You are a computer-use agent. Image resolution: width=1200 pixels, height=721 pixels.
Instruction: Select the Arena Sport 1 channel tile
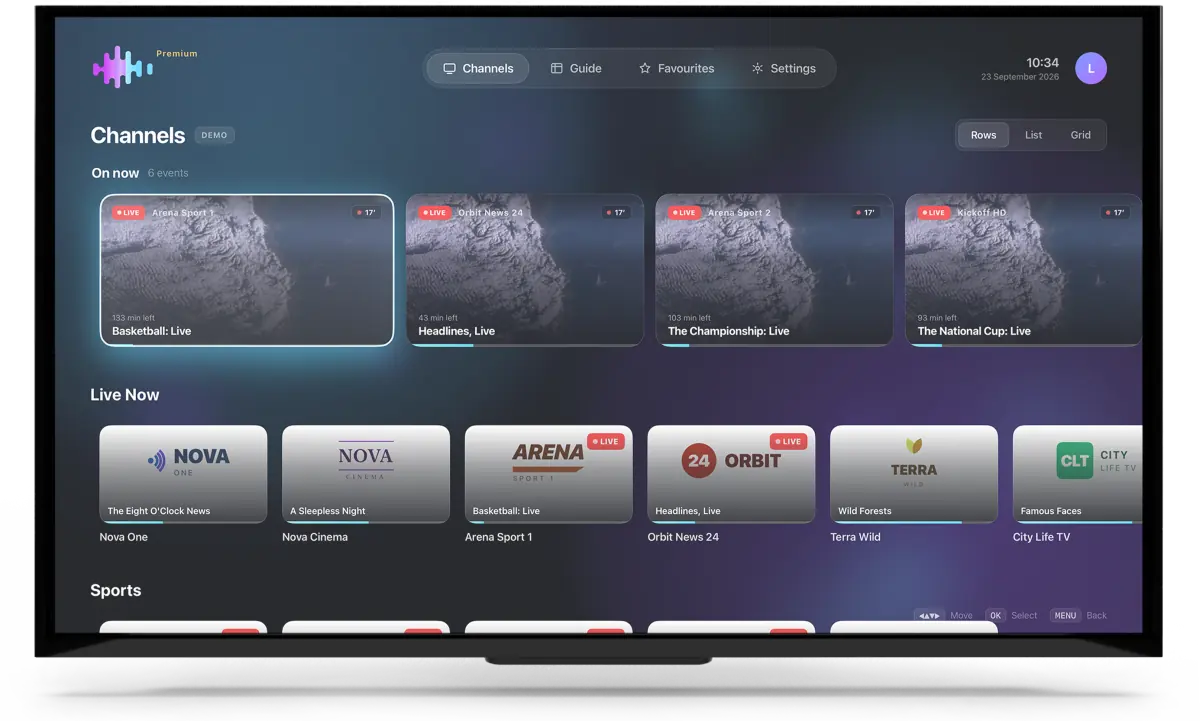coord(548,474)
